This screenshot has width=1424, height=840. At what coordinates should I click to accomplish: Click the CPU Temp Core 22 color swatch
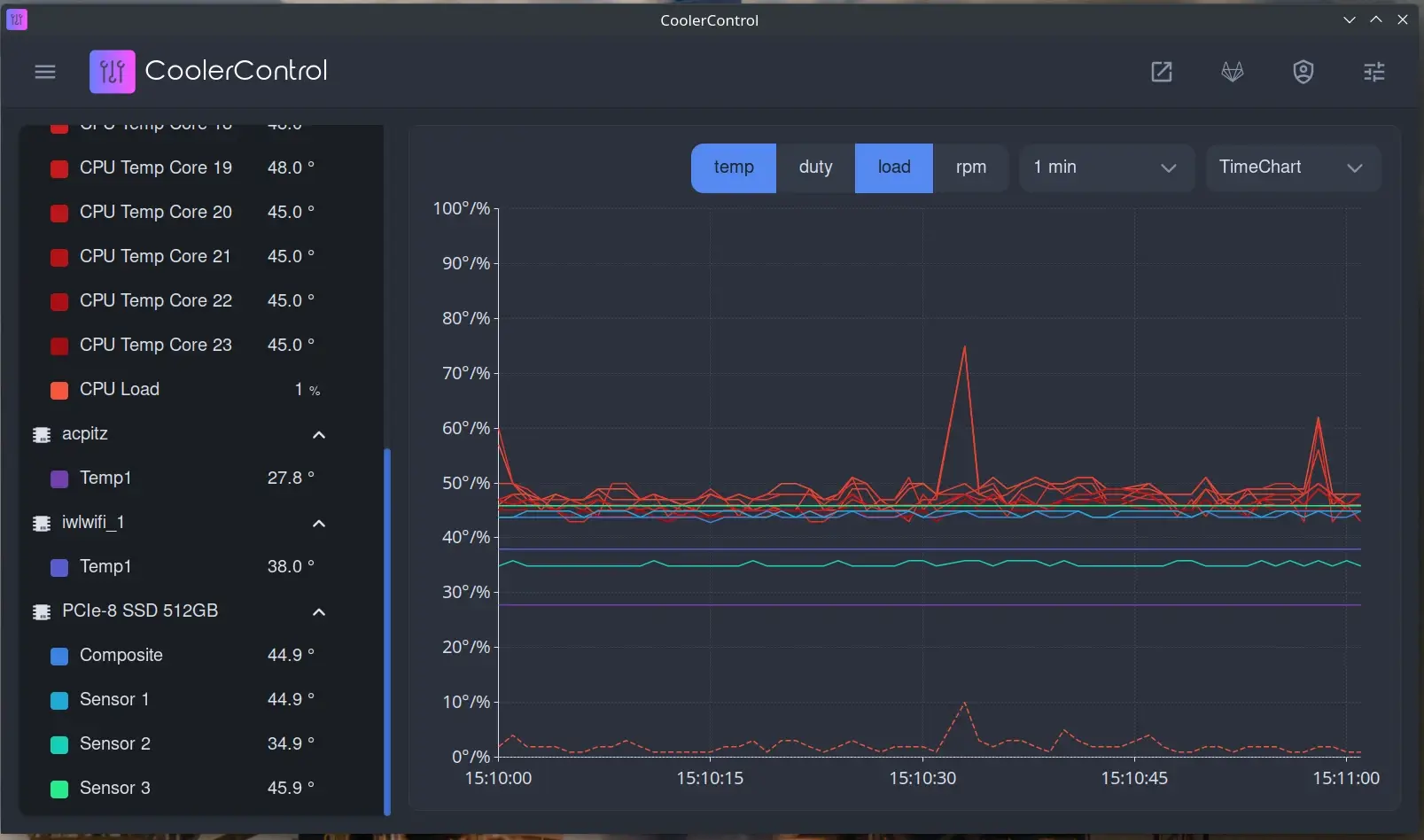pyautogui.click(x=59, y=302)
